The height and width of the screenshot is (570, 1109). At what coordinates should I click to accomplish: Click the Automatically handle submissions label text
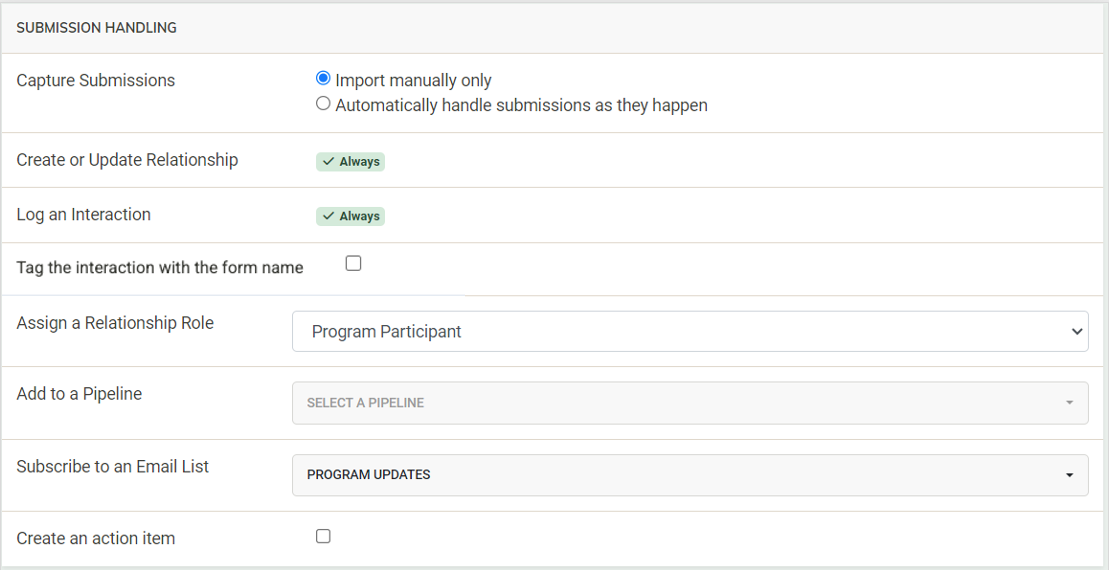pos(521,105)
